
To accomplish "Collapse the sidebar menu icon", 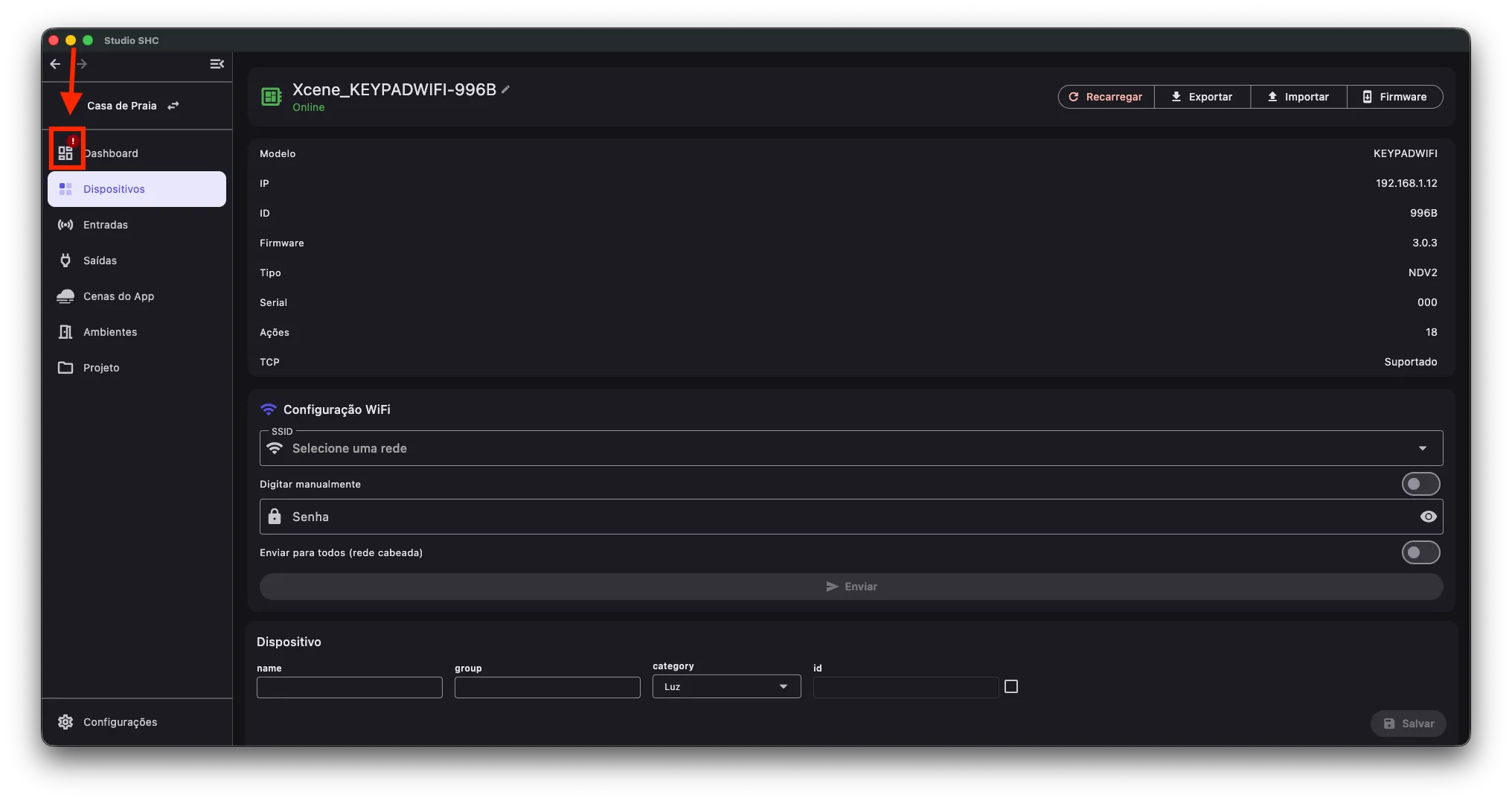I will [217, 64].
